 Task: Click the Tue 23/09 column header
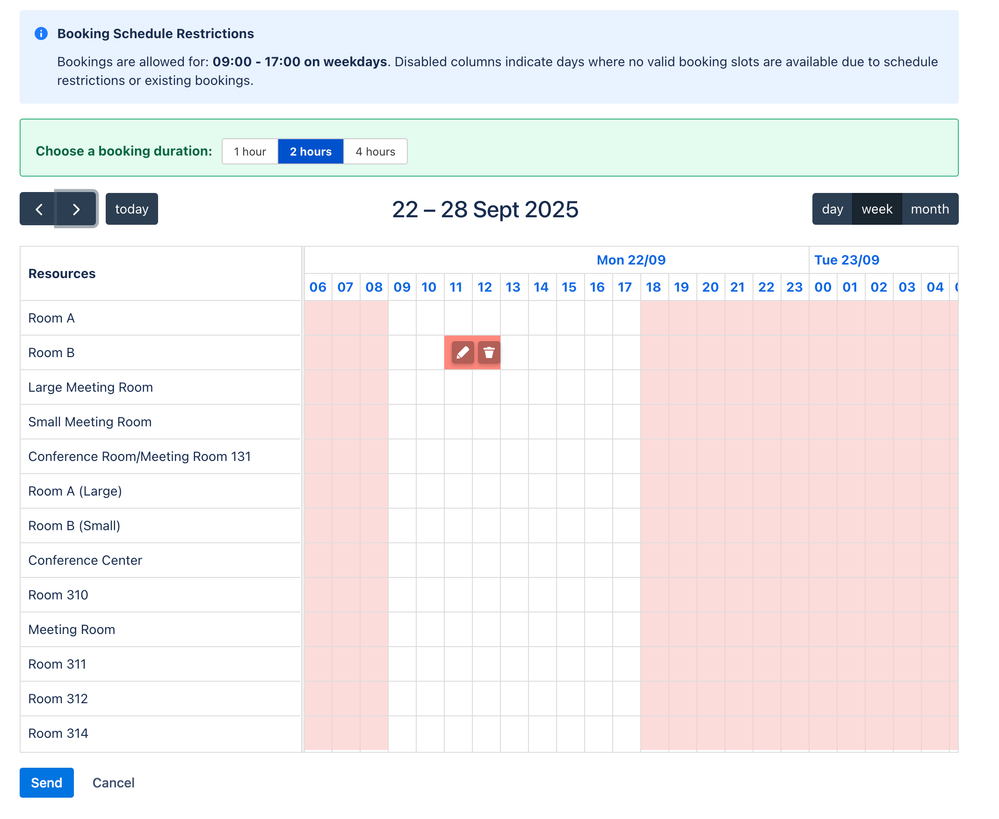[x=847, y=260]
